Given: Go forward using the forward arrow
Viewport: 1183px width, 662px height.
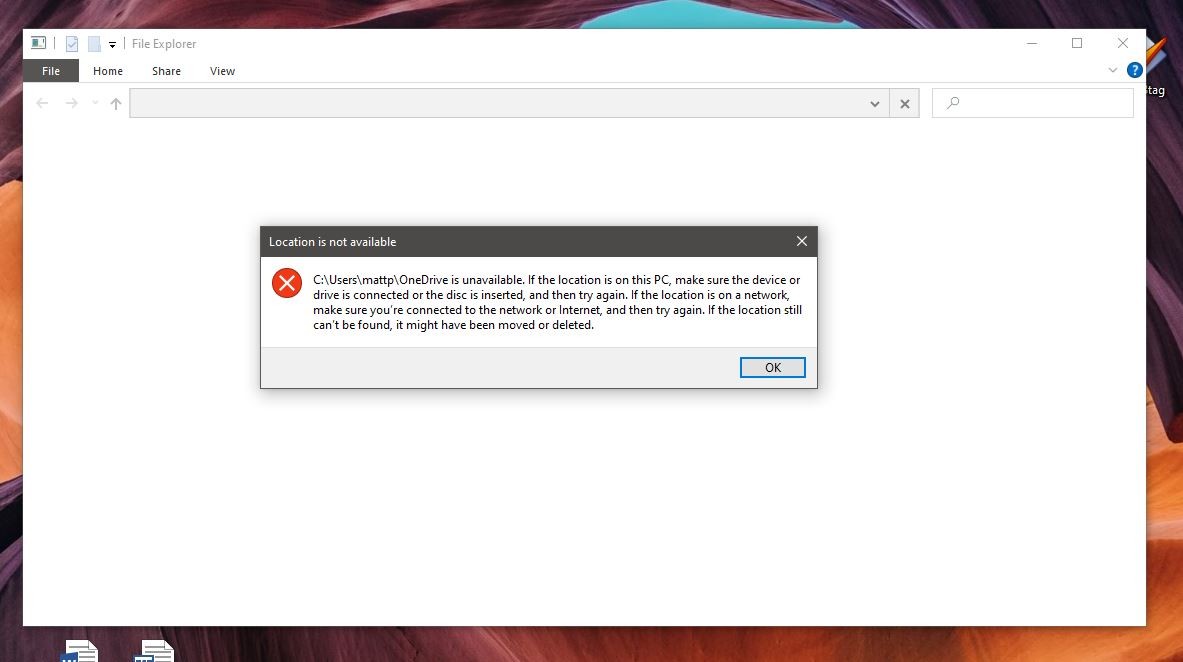Looking at the screenshot, I should (71, 103).
